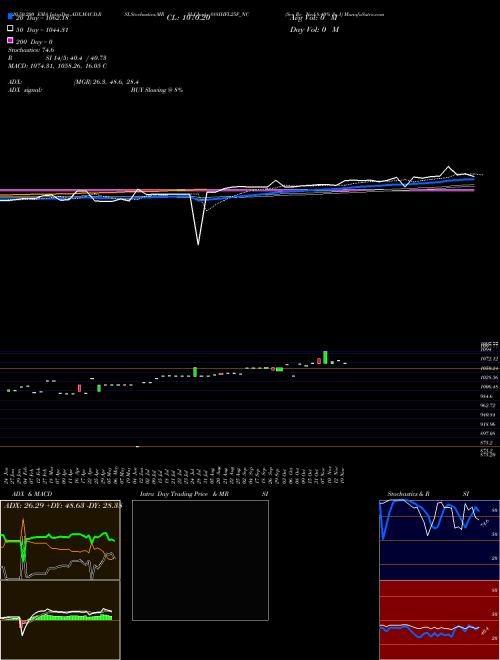Click the 'CL: 1070.20' closing price label

coord(188,18)
